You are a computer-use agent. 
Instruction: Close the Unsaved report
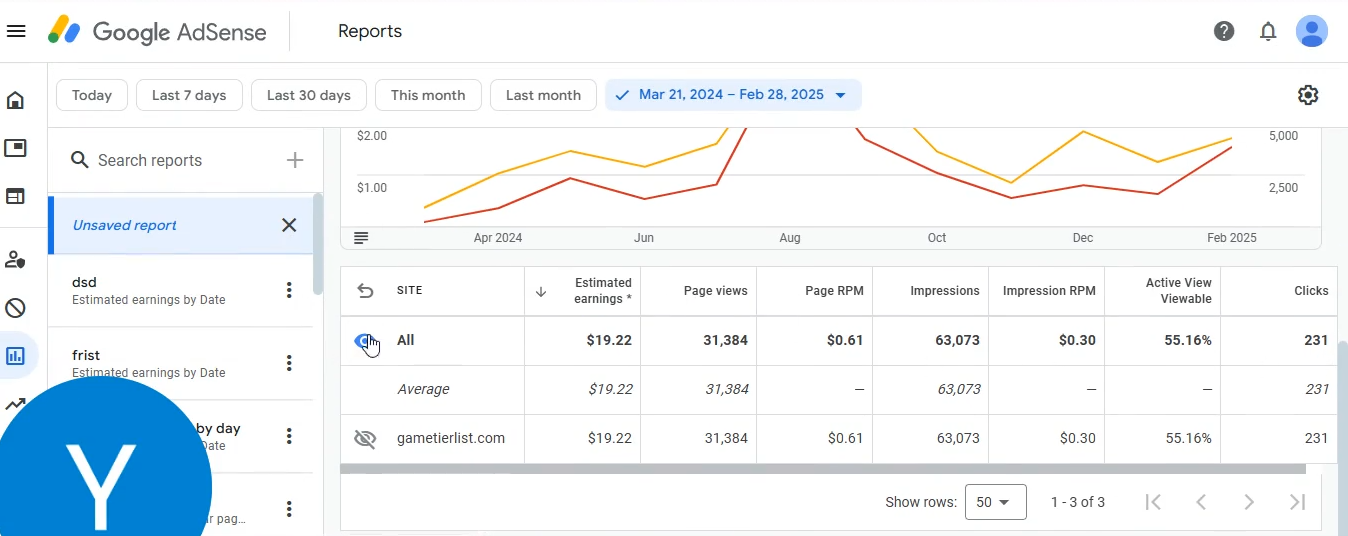point(289,225)
